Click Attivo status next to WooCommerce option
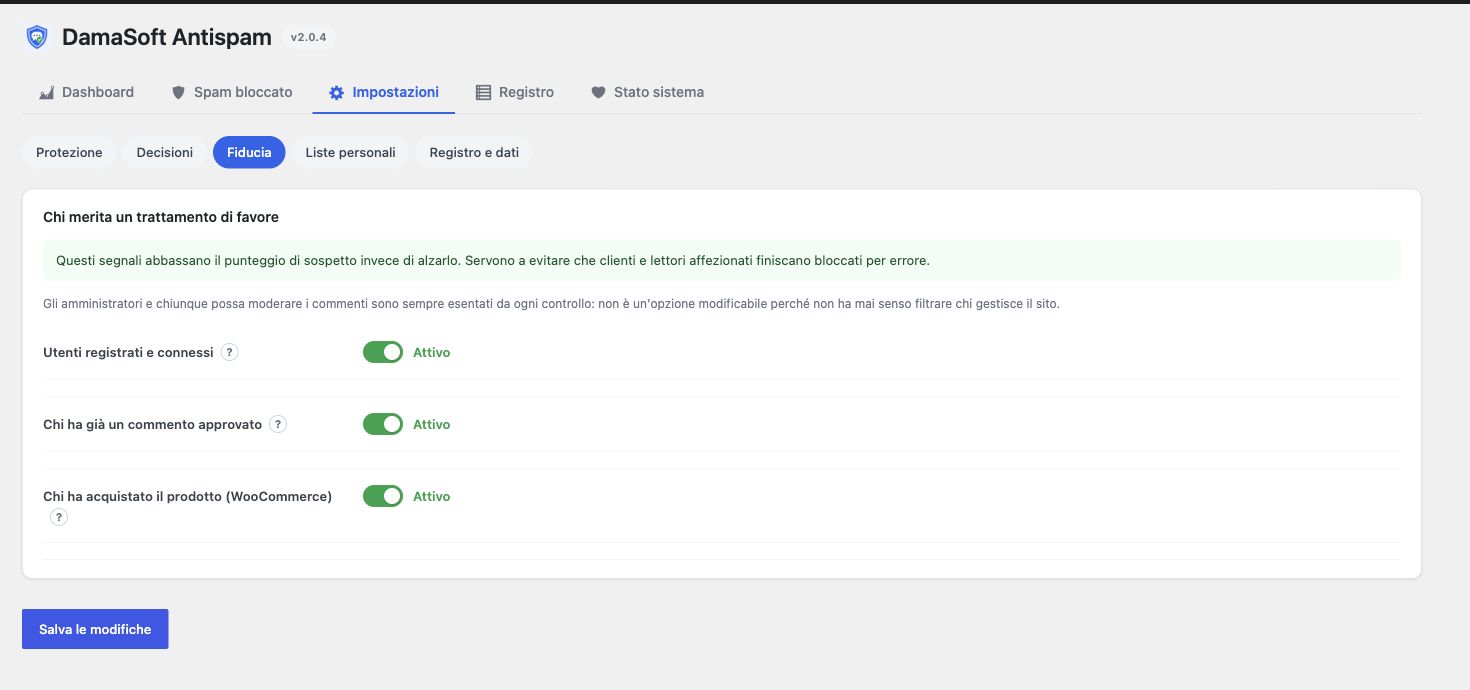Image resolution: width=1470 pixels, height=690 pixels. pyautogui.click(x=432, y=496)
